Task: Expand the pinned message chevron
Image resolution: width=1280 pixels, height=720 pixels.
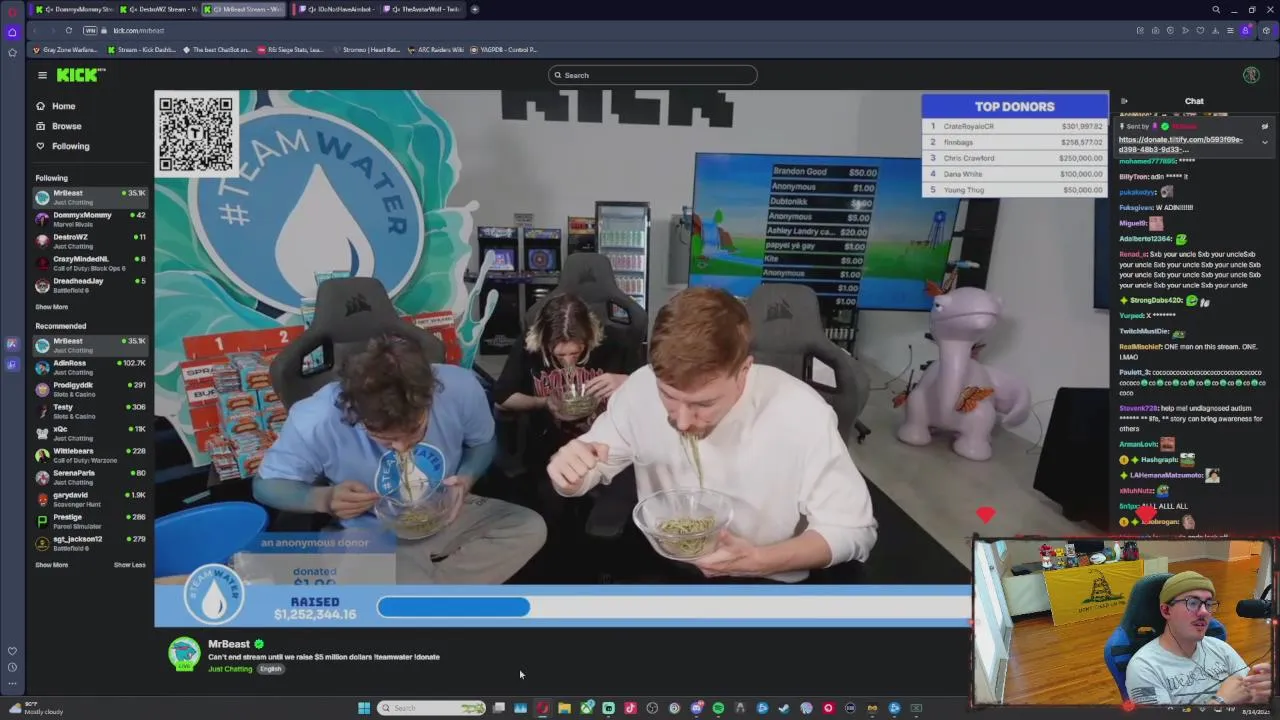Action: pyautogui.click(x=1264, y=143)
